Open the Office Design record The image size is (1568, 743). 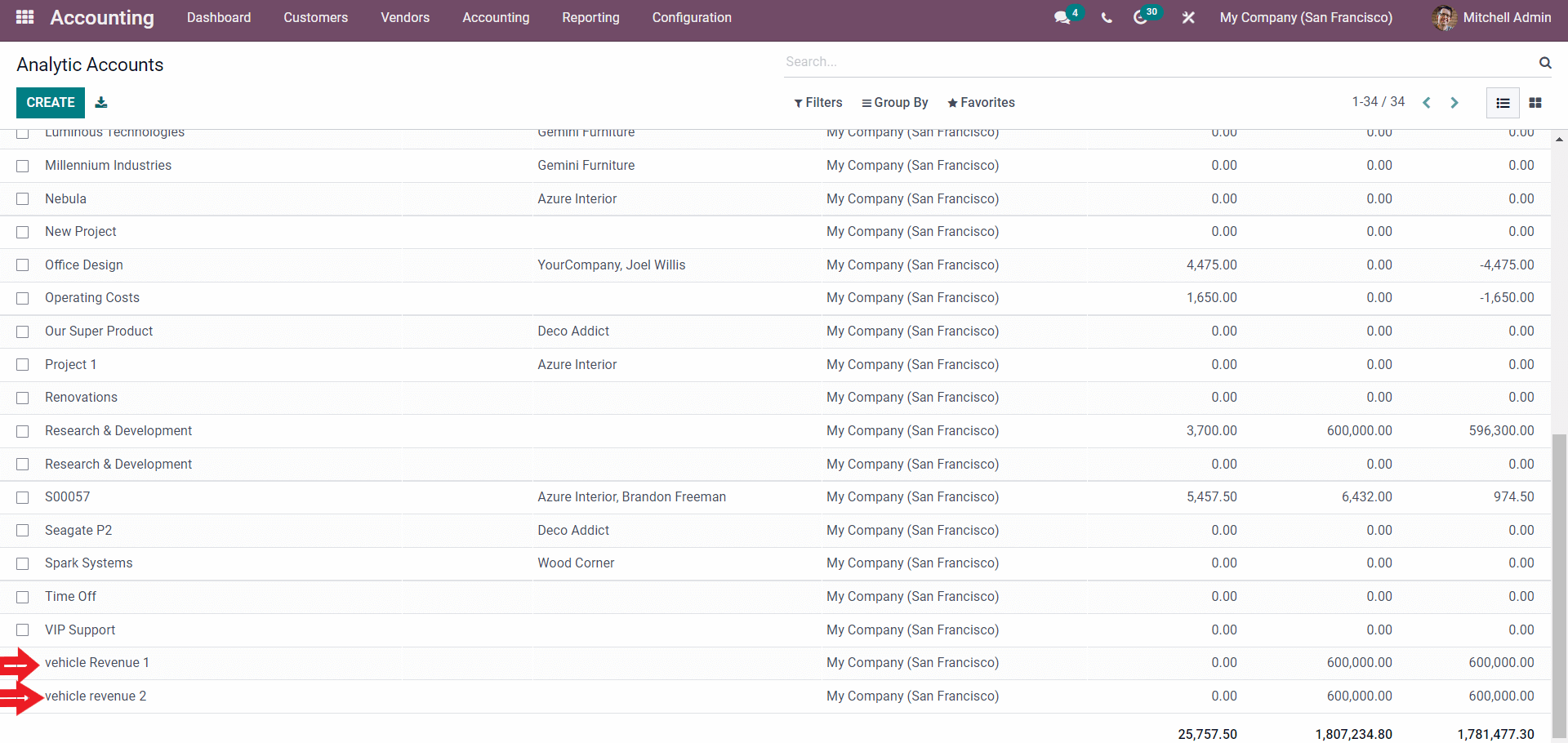coord(84,265)
